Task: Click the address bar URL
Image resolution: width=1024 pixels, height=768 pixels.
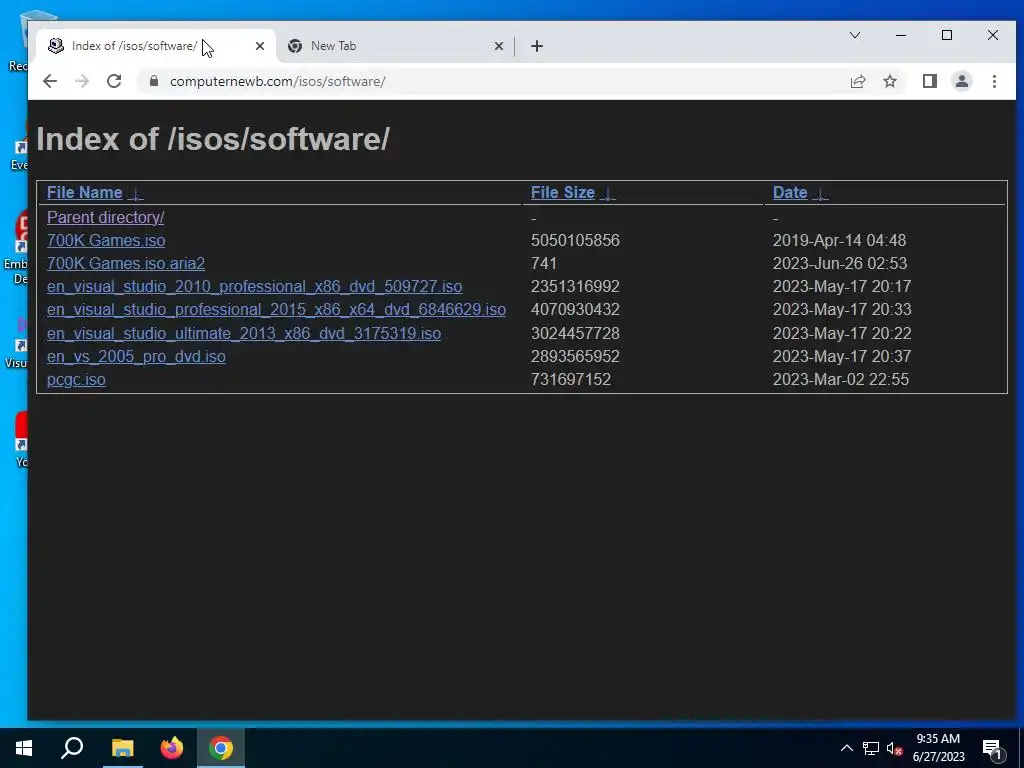Action: pos(278,81)
